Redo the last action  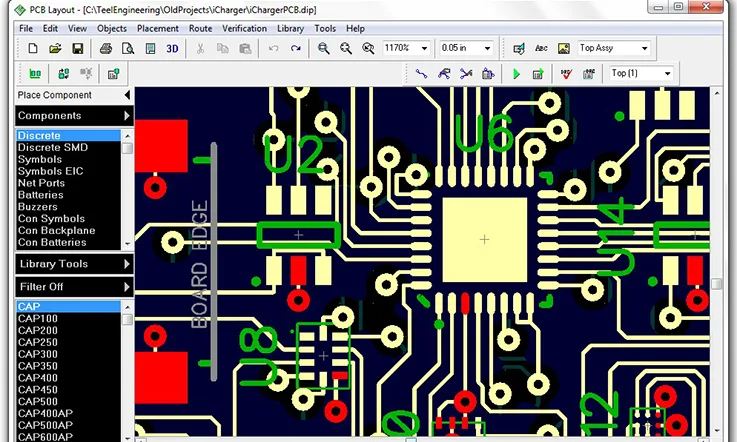(x=296, y=48)
